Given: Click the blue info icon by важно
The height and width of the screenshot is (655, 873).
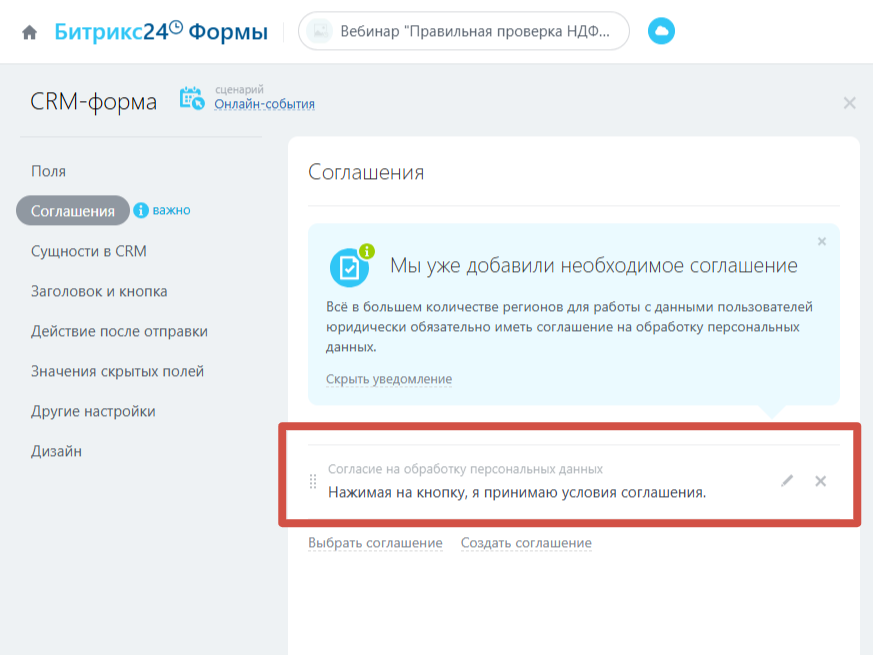Looking at the screenshot, I should pyautogui.click(x=141, y=211).
